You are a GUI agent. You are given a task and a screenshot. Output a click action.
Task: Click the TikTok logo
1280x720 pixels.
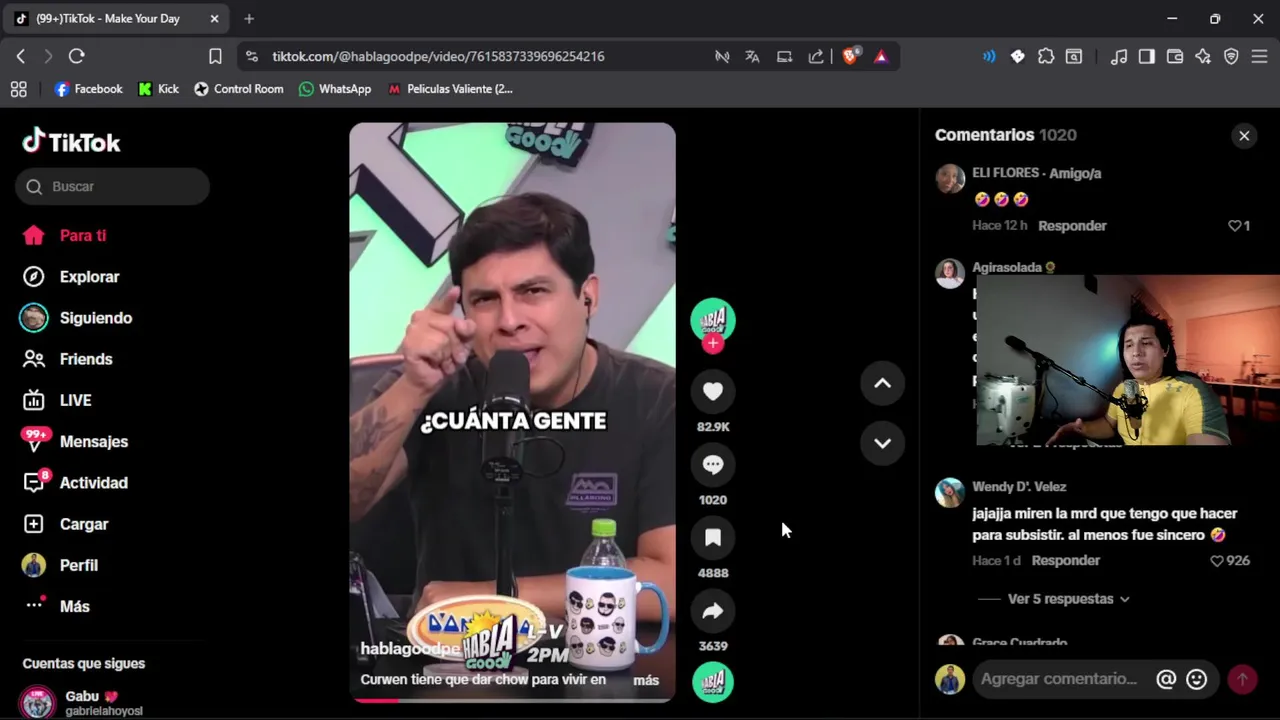point(71,142)
